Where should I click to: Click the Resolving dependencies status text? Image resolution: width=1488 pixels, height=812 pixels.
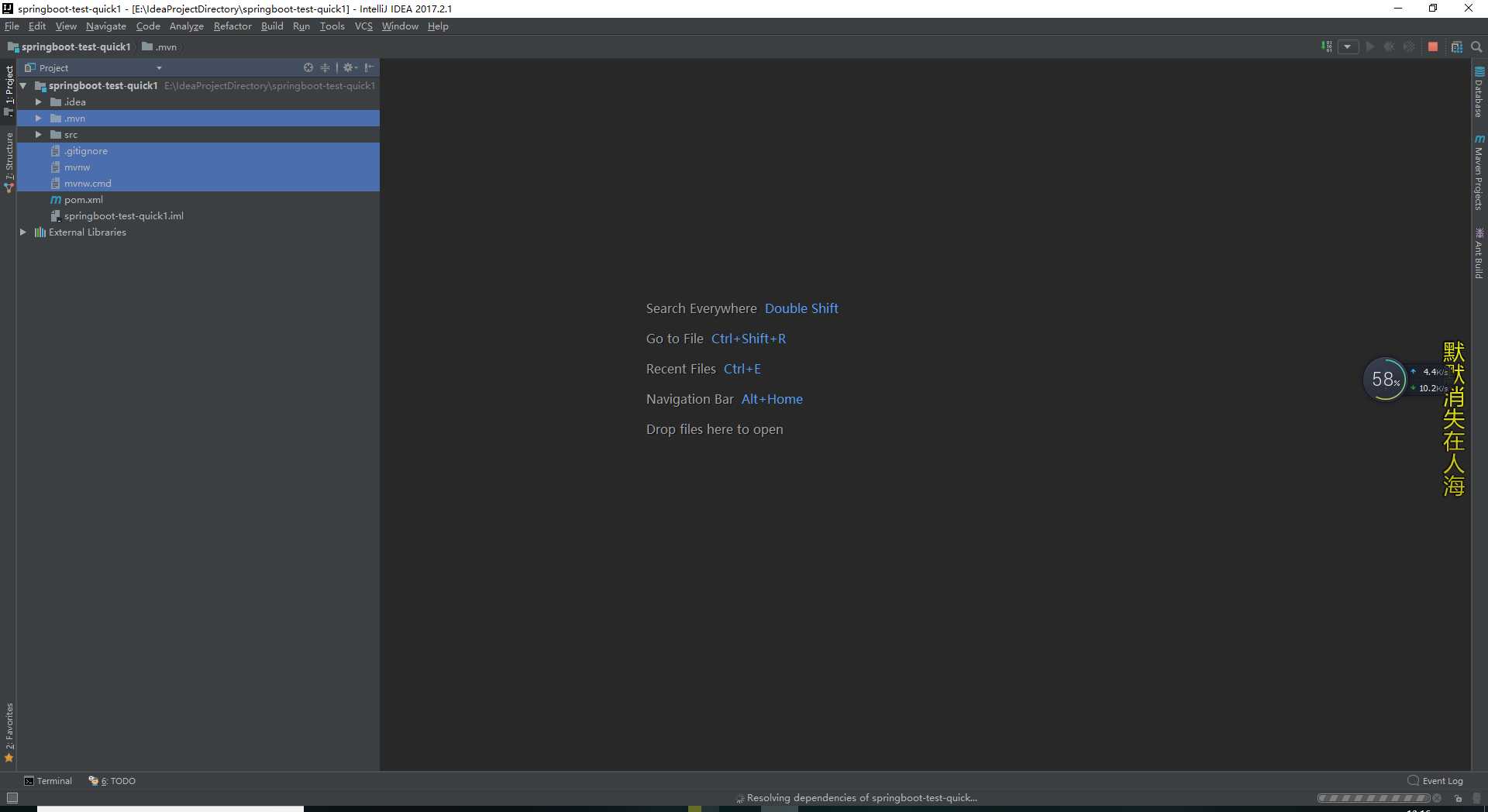point(862,797)
